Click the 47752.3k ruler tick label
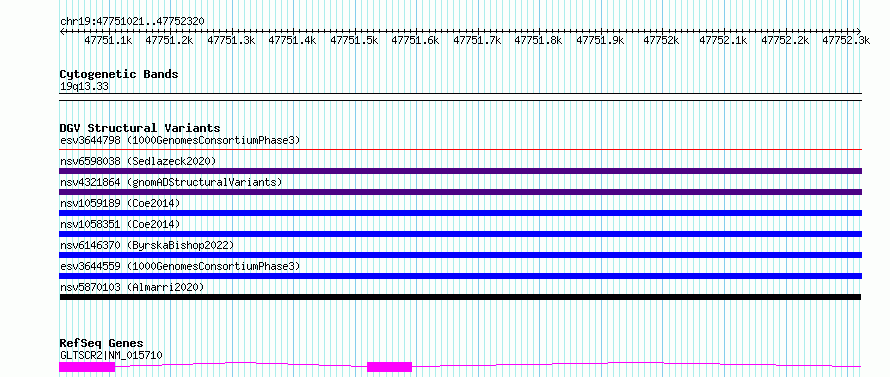The width and height of the screenshot is (890, 377). coord(846,40)
